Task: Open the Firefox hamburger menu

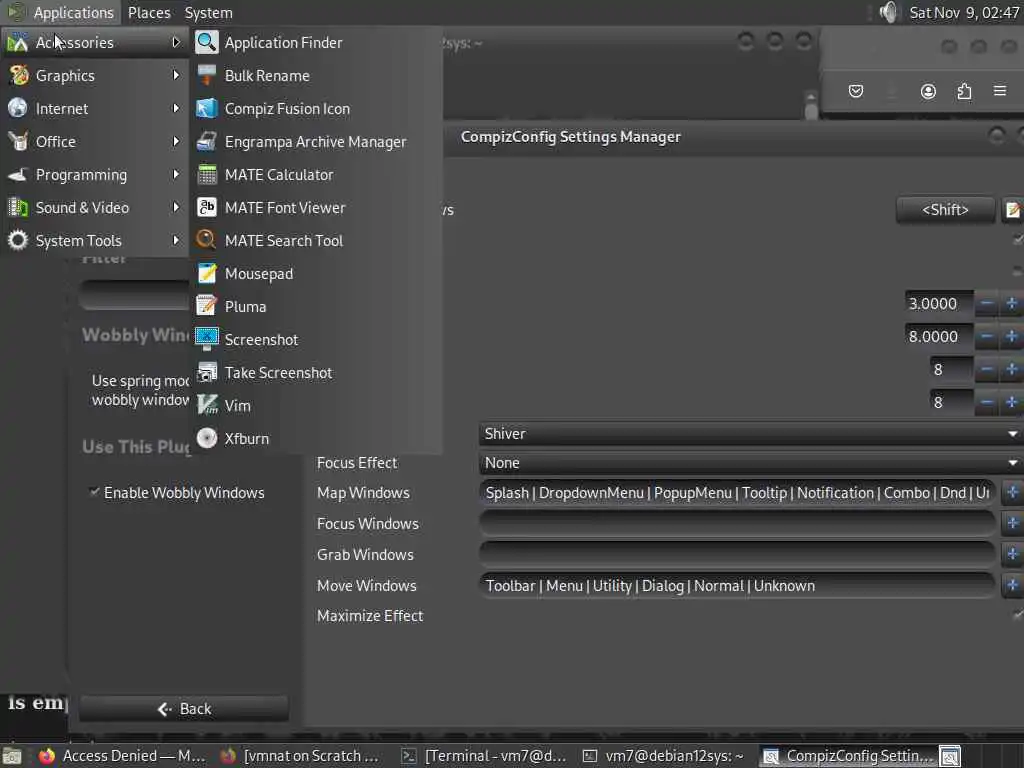Action: pyautogui.click(x=1000, y=91)
